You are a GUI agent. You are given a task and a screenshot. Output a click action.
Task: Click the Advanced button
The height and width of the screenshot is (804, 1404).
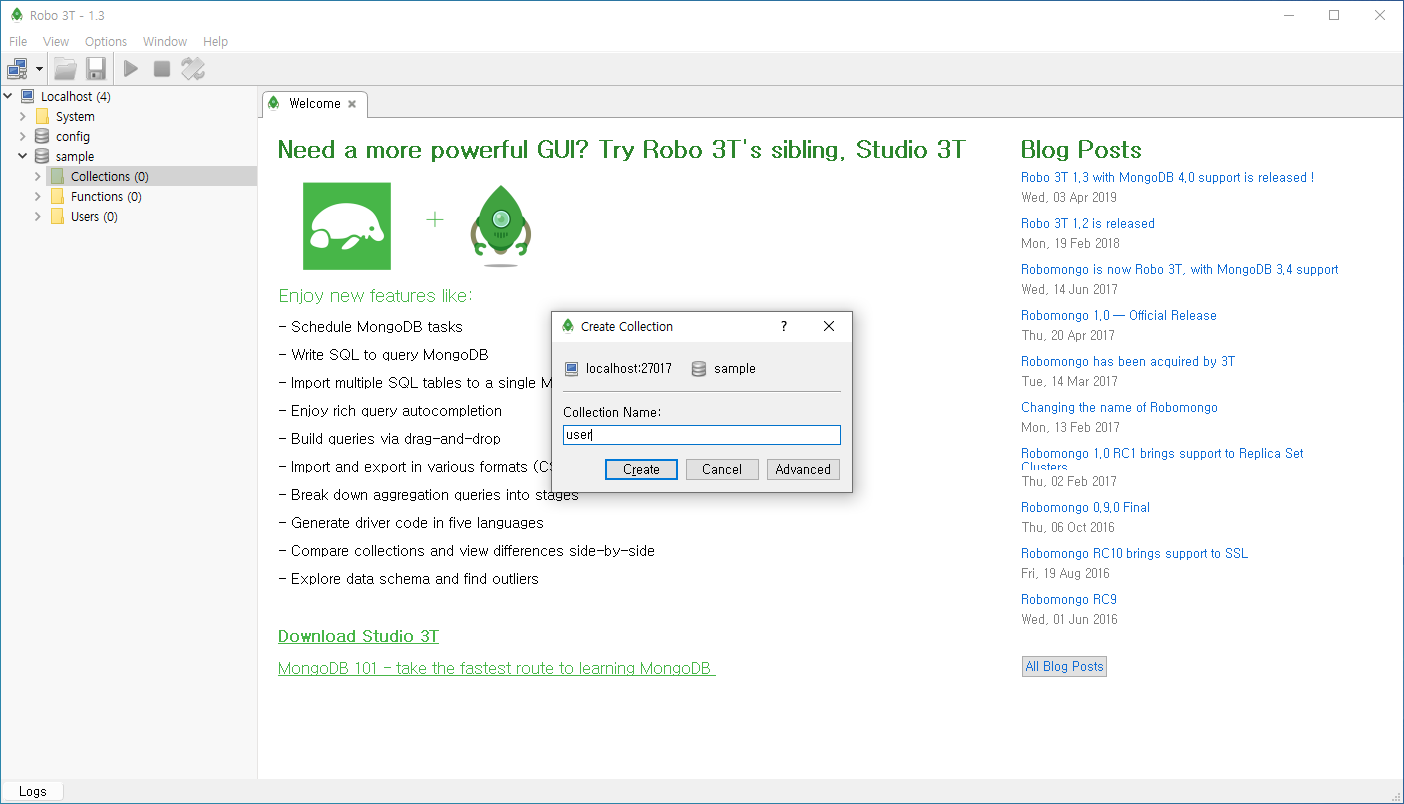pos(803,469)
